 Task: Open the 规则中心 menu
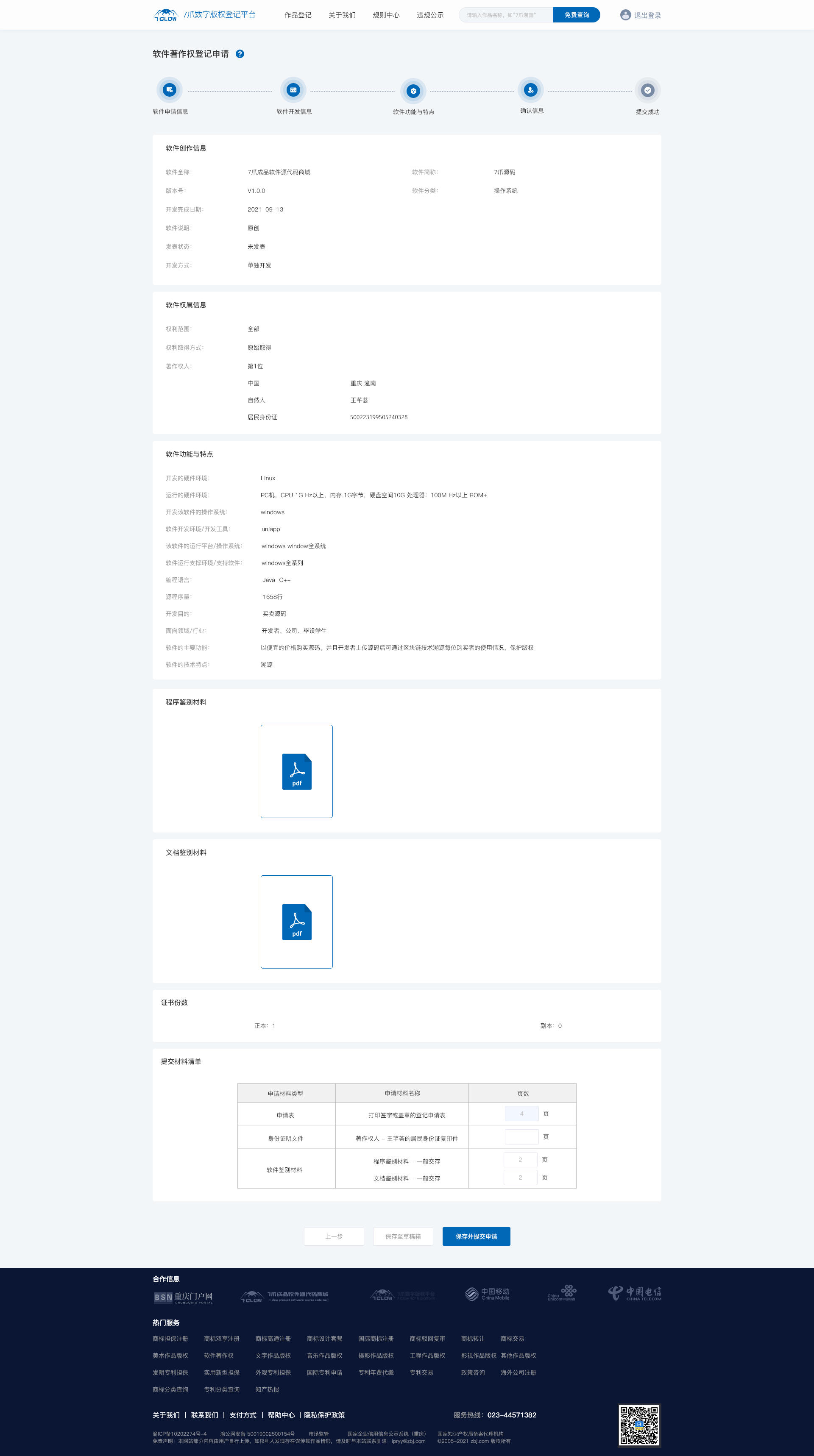coord(386,15)
